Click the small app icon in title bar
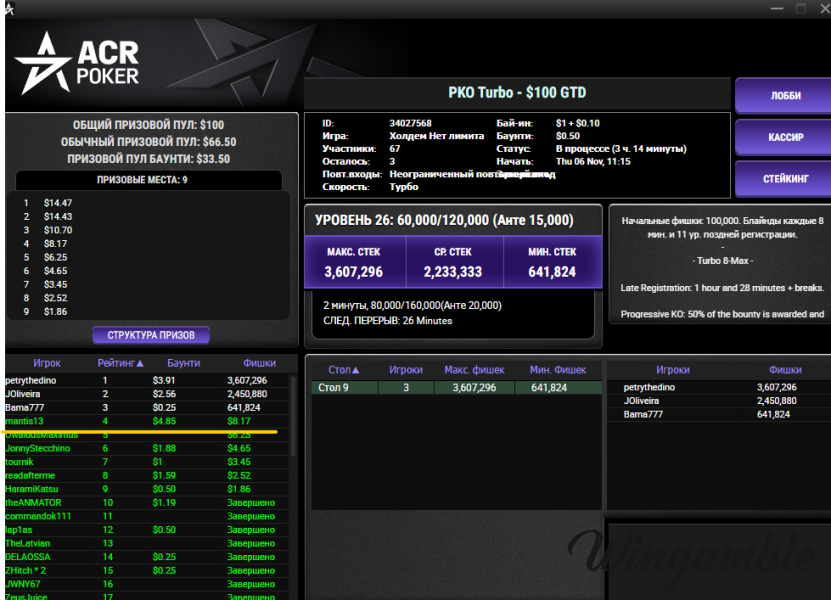The image size is (831, 600). 9,9
